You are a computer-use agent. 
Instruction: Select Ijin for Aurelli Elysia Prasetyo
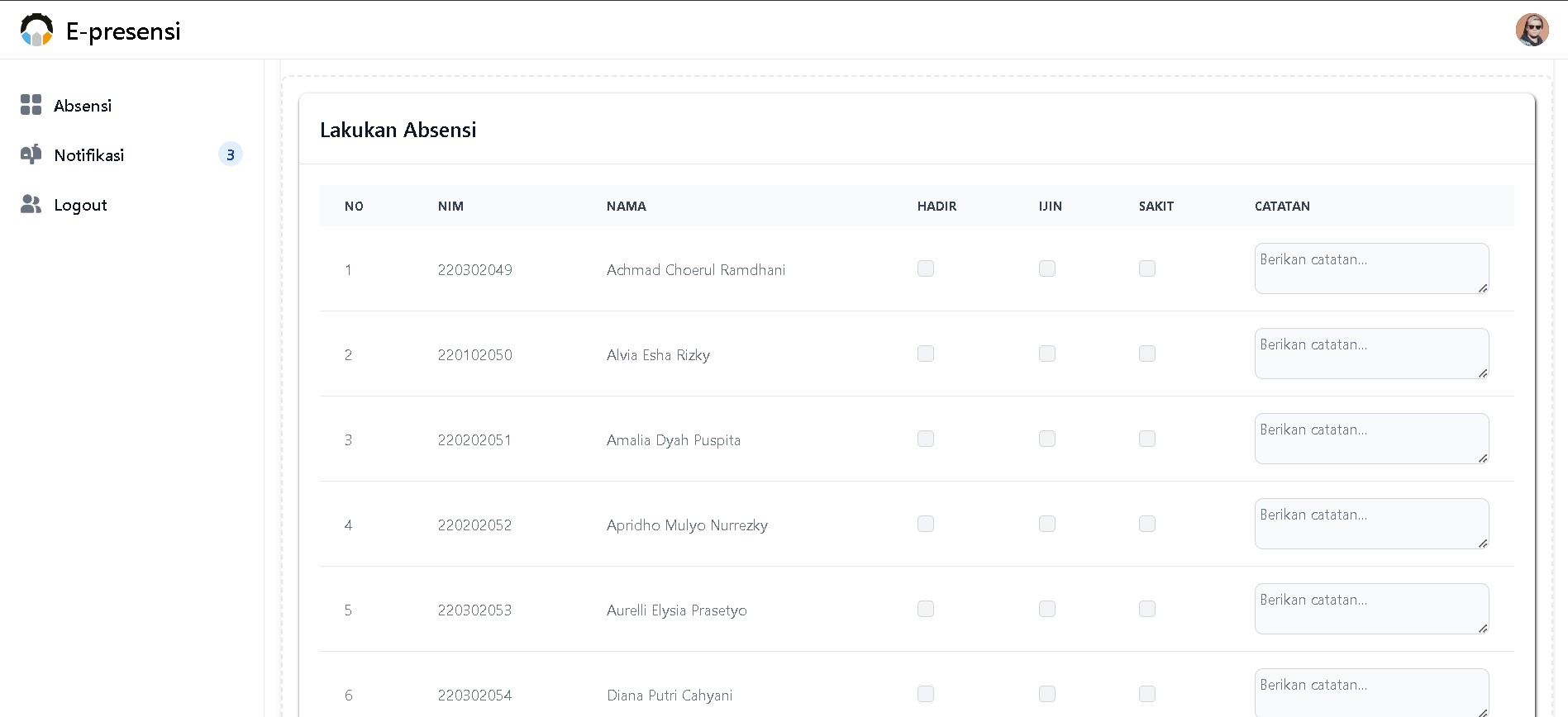coord(1047,609)
